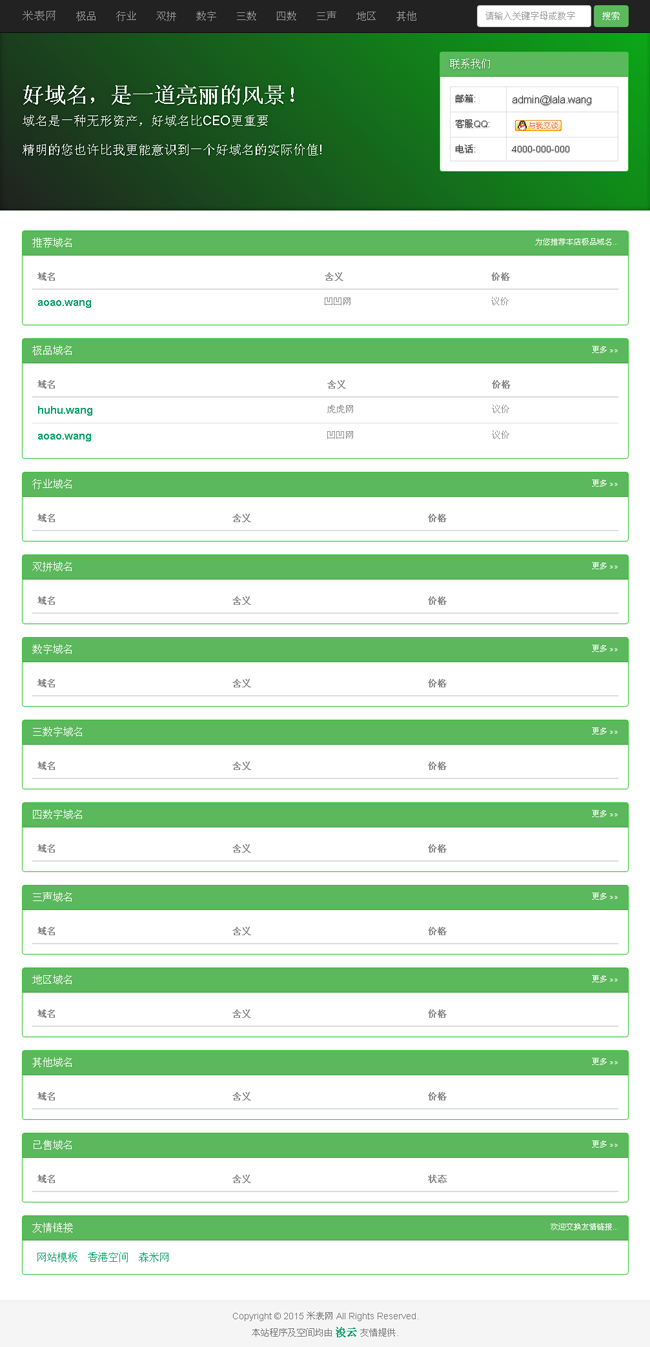Screen dimensions: 650x1347
Task: Expand 更多 for the 行业域名 section
Action: point(603,484)
